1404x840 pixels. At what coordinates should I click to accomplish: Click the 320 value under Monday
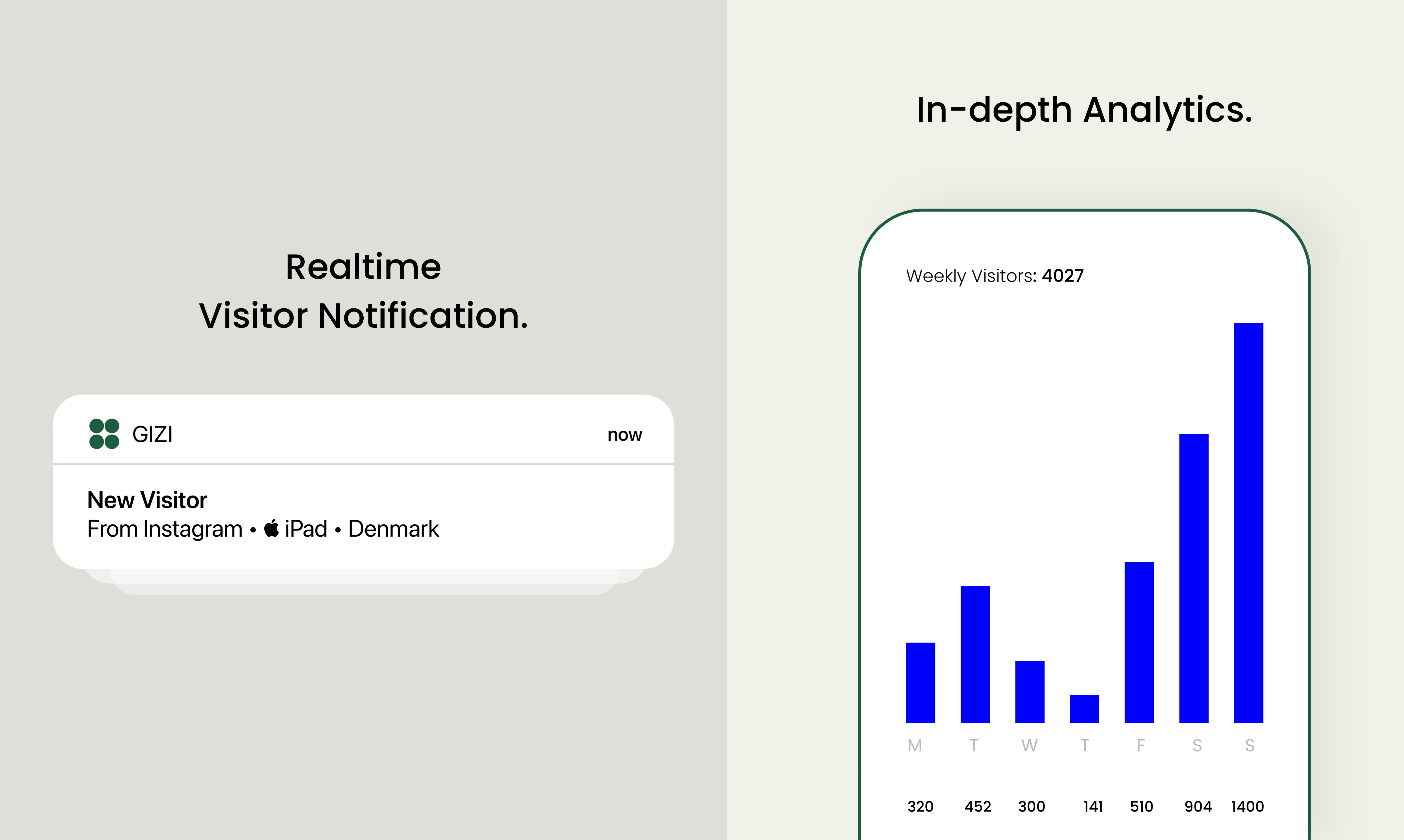tap(920, 806)
